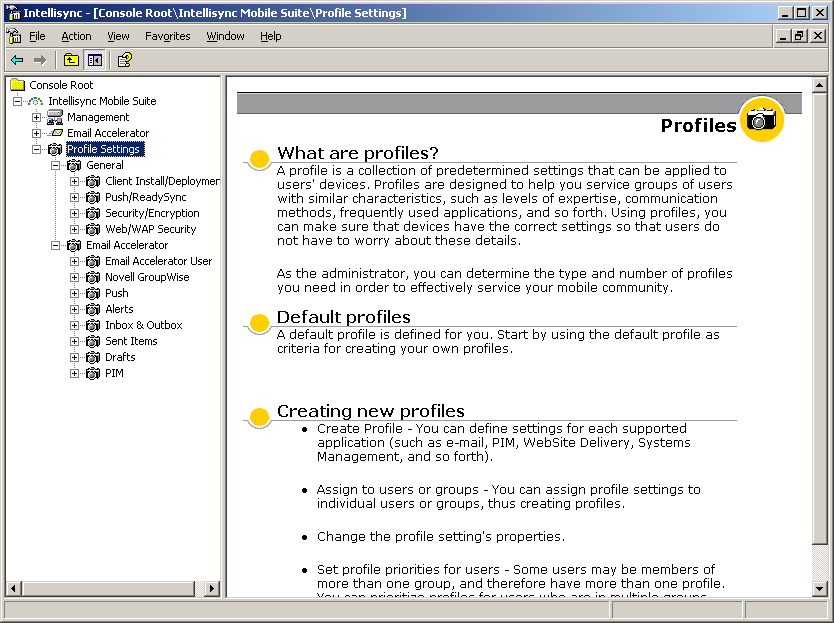Open the View menu
The image size is (834, 623).
tap(118, 36)
